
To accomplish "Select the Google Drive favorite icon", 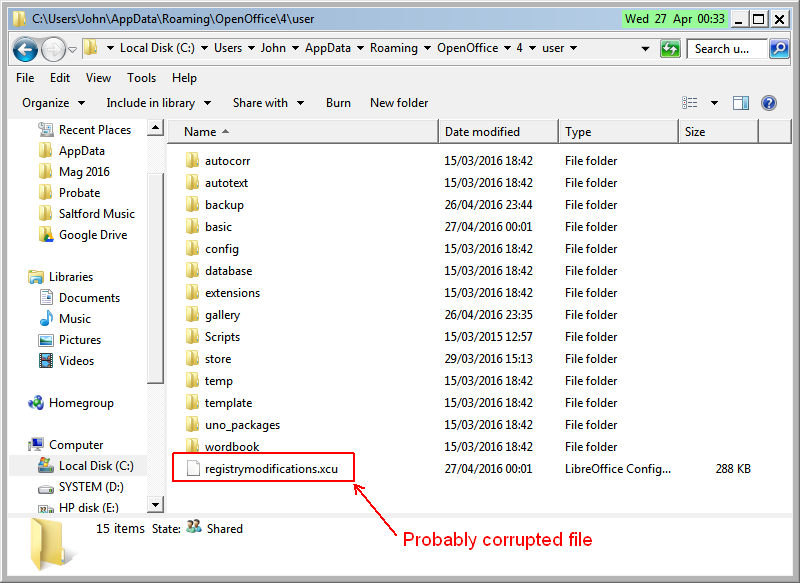I will (45, 235).
